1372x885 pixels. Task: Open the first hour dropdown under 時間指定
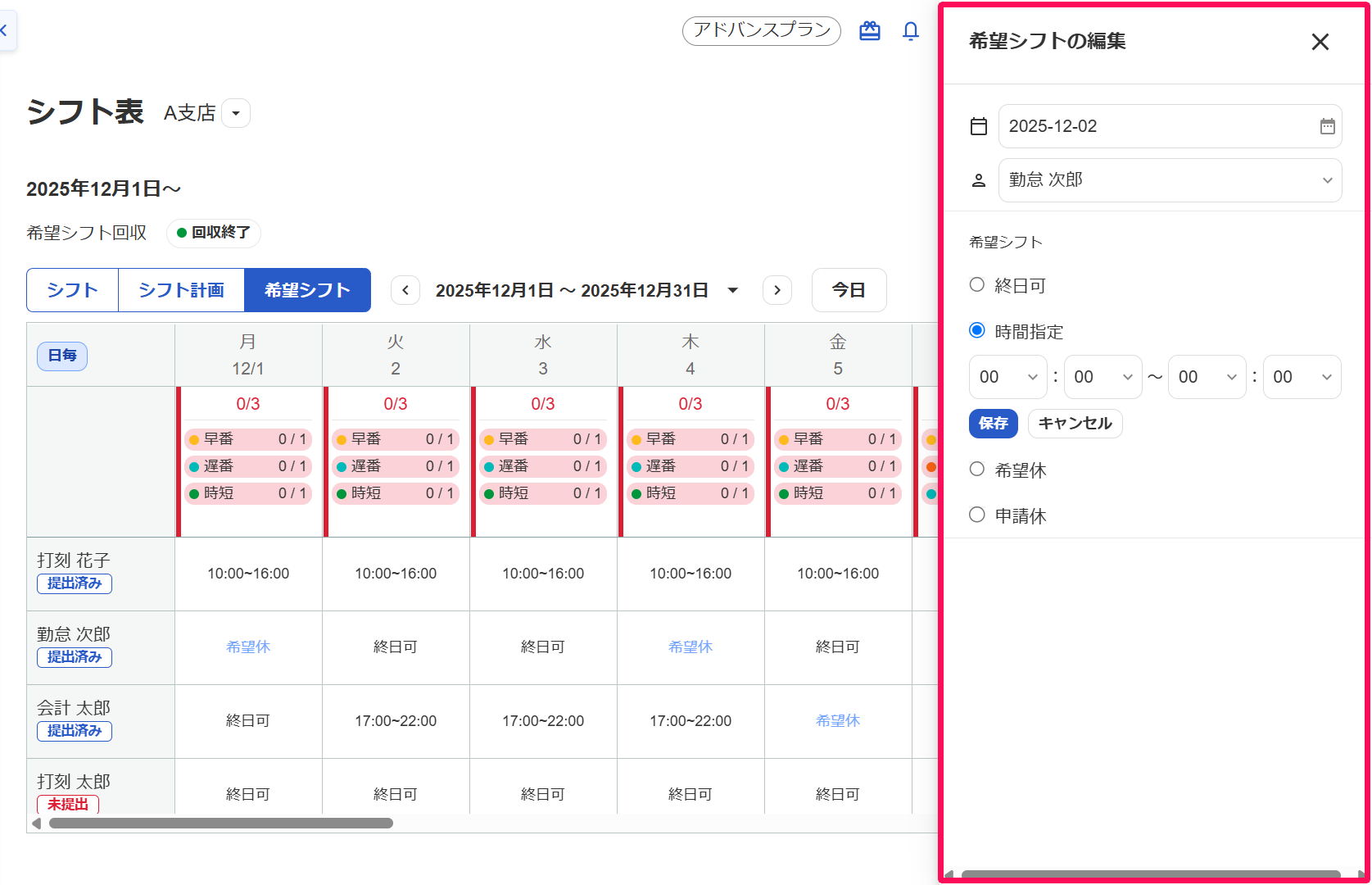(x=1007, y=377)
